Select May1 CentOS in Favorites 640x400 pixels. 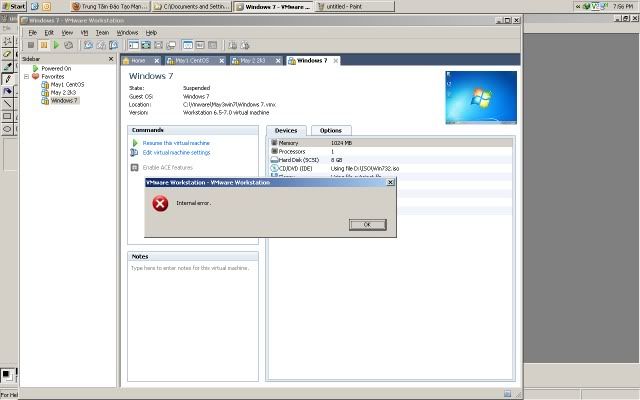point(67,84)
